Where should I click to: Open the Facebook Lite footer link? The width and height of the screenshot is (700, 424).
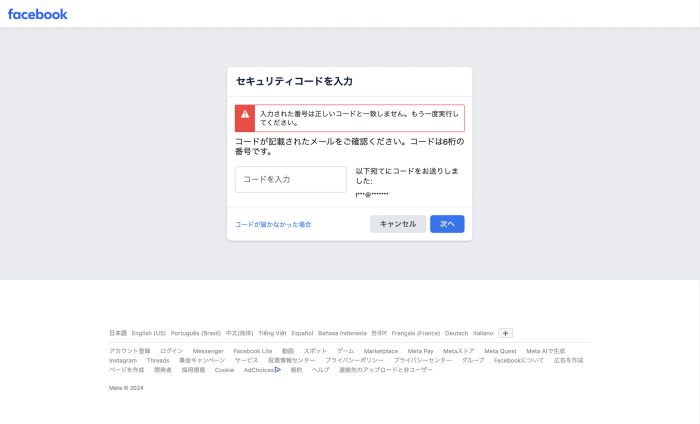click(x=253, y=351)
